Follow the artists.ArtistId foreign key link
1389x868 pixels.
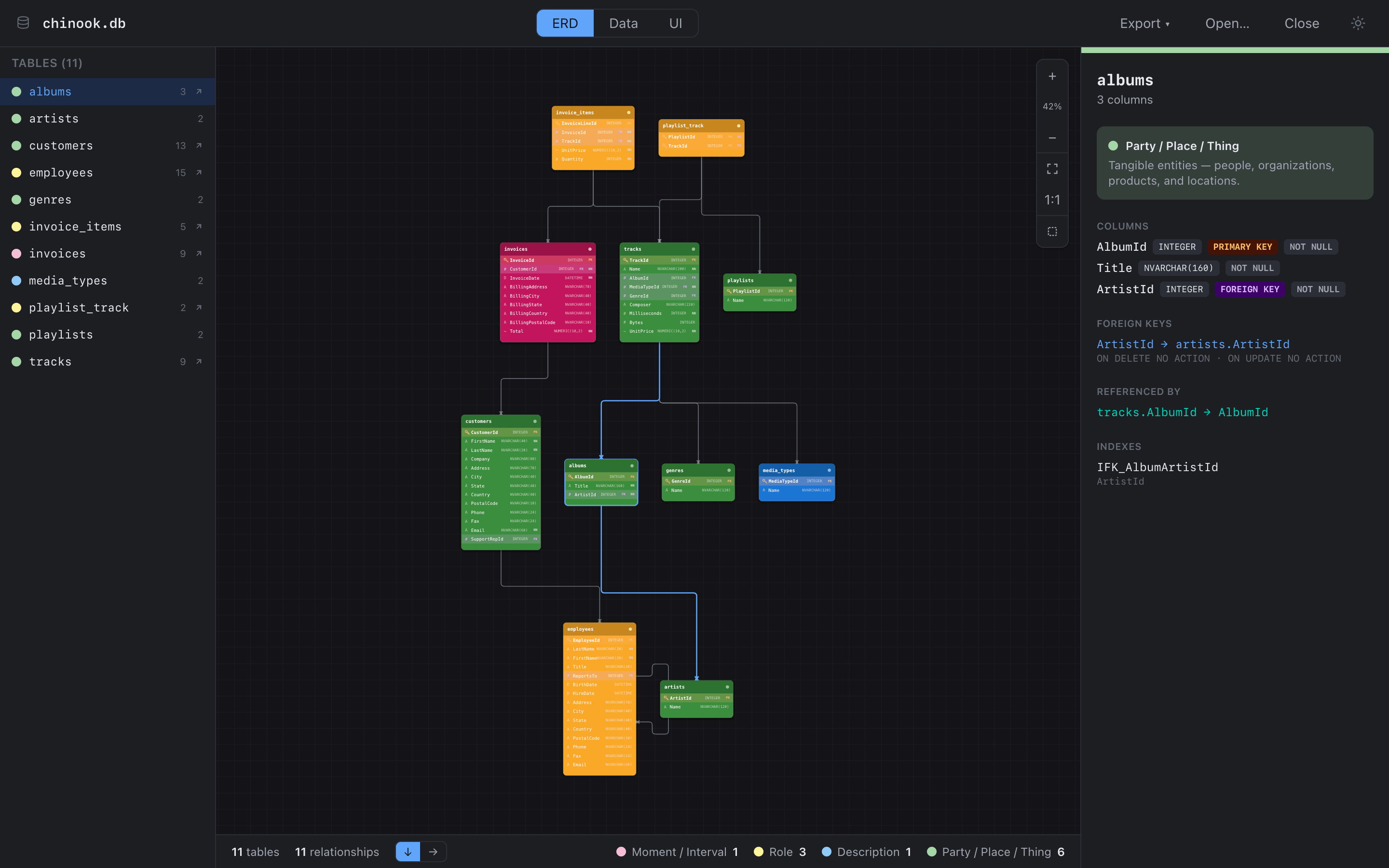click(x=1193, y=344)
